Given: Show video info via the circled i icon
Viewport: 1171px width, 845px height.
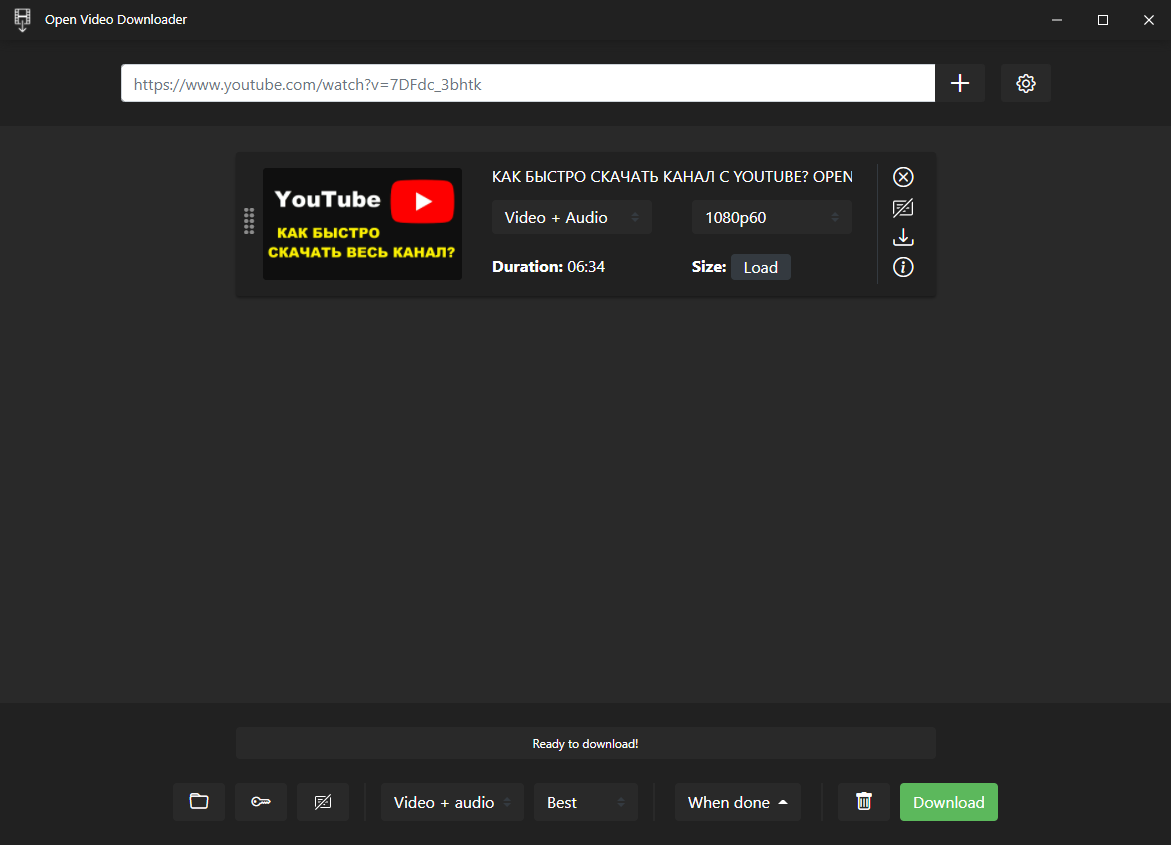Looking at the screenshot, I should pos(903,267).
